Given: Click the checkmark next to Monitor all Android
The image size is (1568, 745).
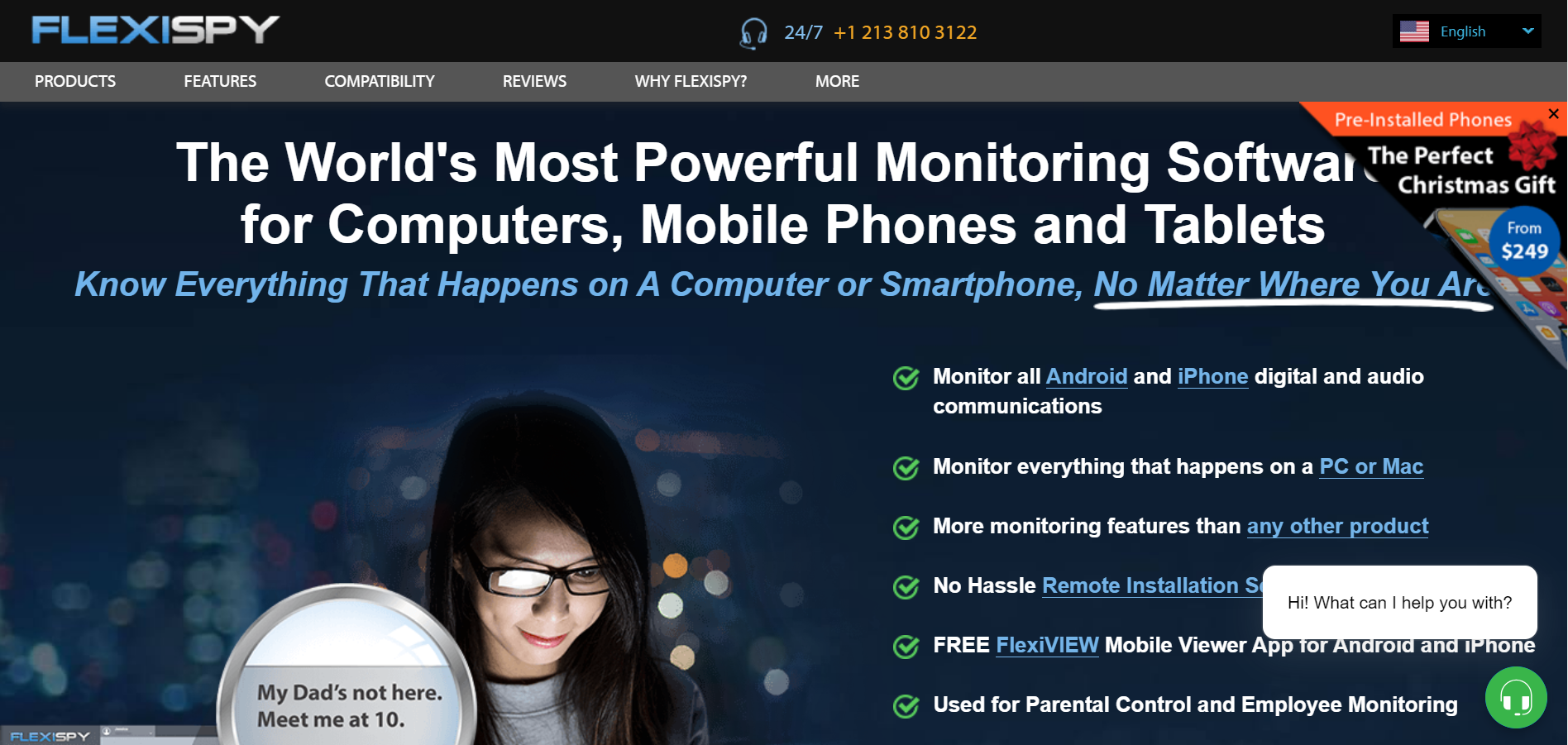Looking at the screenshot, I should pos(906,378).
